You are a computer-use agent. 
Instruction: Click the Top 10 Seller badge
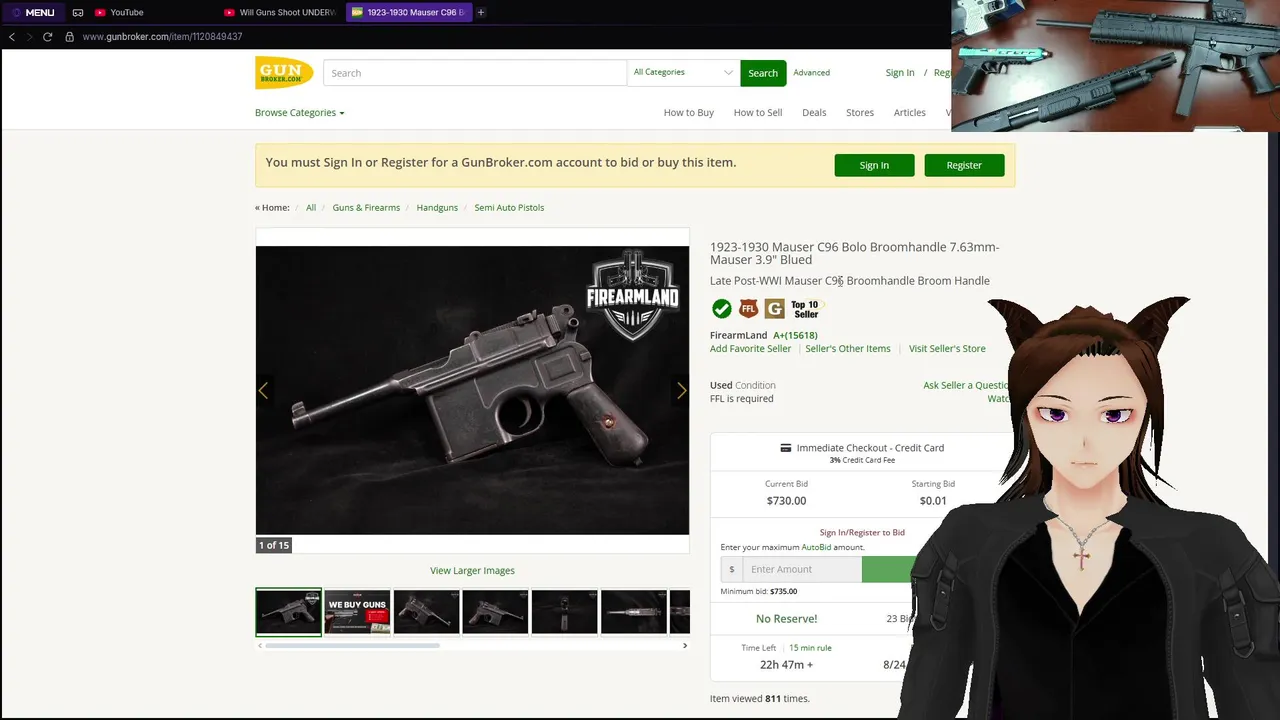[805, 309]
